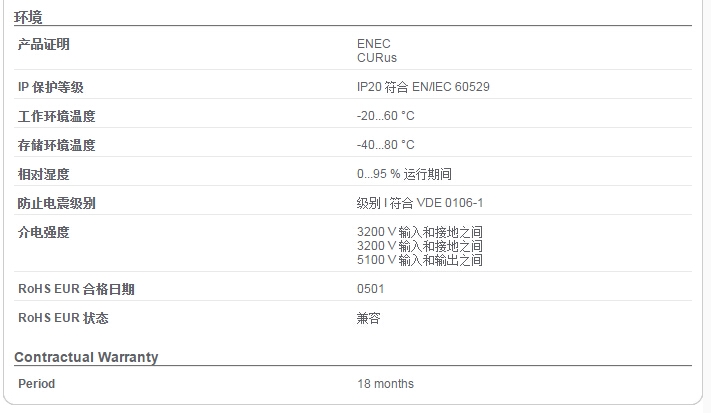Click the 环境 section heading
Screen dimensions: 711x413
[28, 17]
